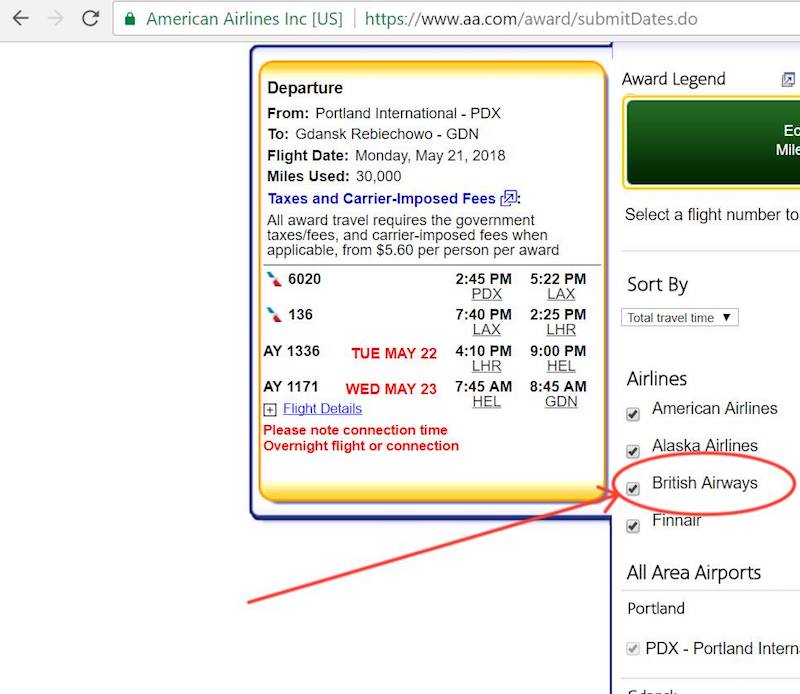
Task: Click the Finnair filter label
Action: 677,520
